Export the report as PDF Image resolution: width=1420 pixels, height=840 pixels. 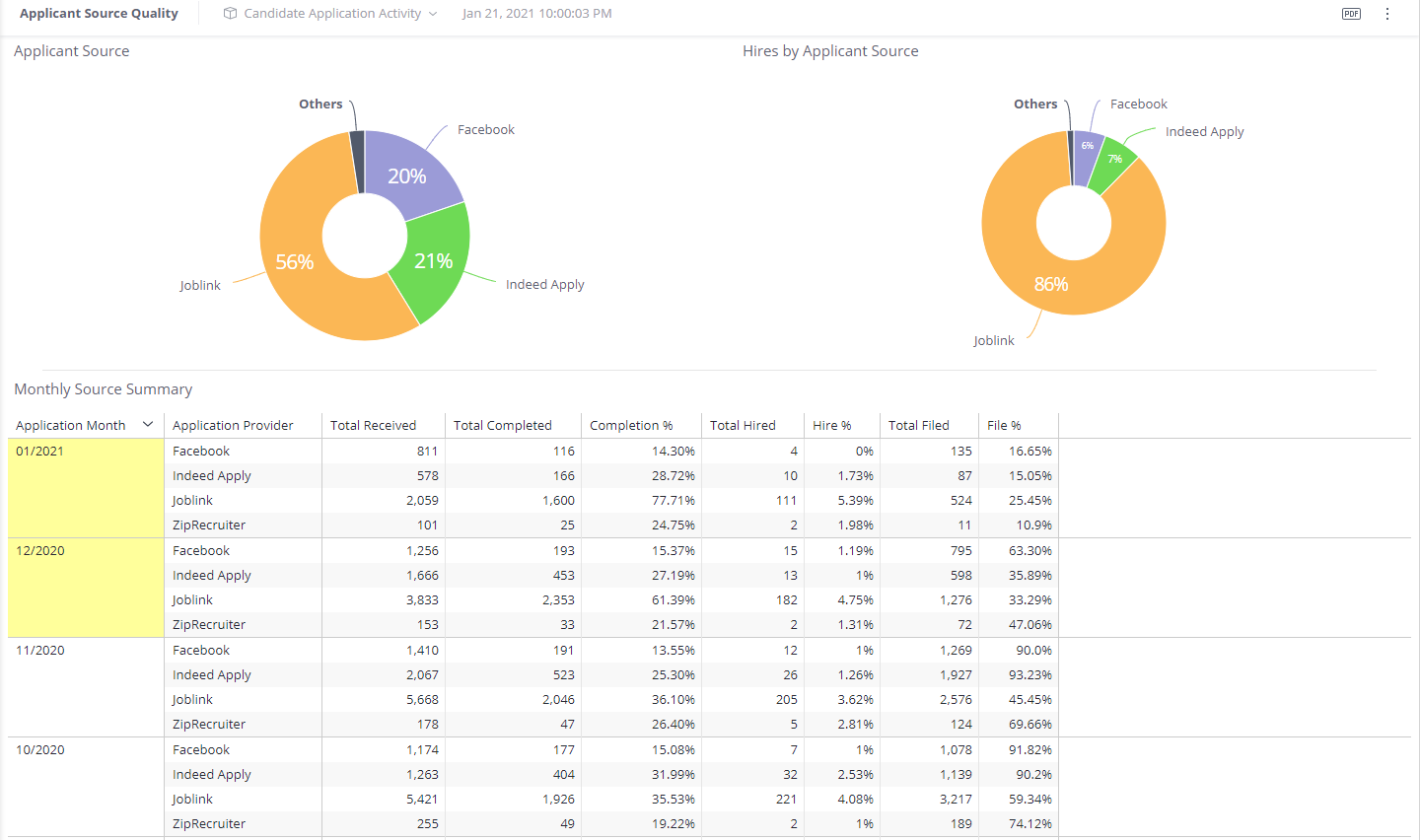coord(1351,14)
